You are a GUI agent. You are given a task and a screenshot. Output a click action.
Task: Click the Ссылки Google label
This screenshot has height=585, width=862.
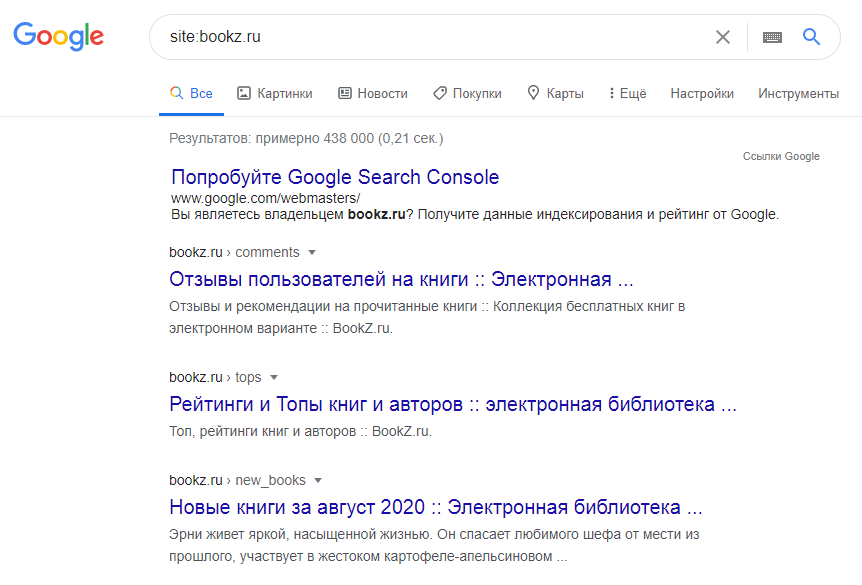pos(781,156)
